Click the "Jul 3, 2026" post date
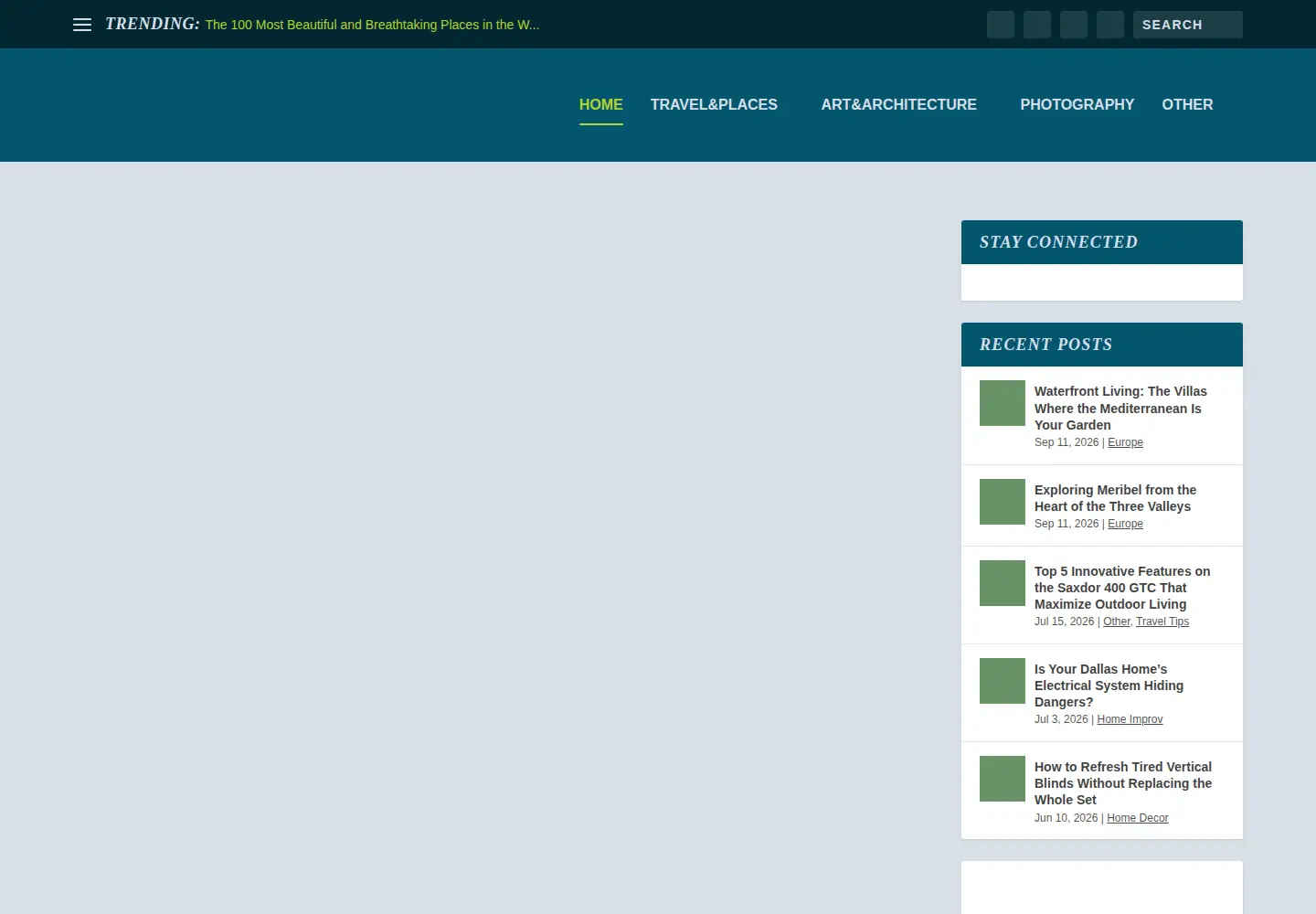The height and width of the screenshot is (914, 1316). (1061, 719)
